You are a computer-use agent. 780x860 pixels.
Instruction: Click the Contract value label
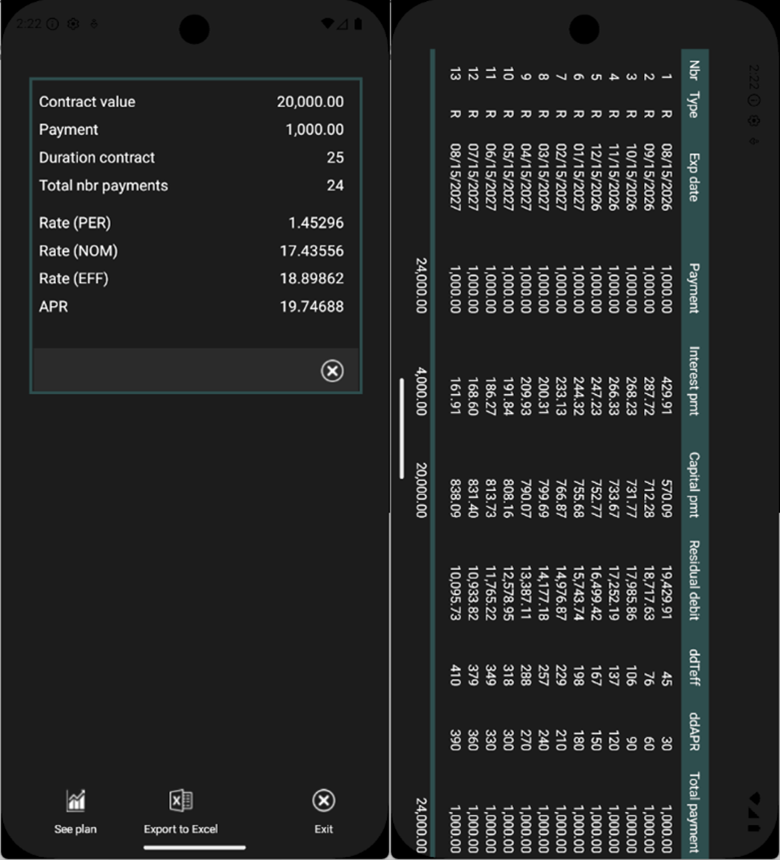coord(87,101)
